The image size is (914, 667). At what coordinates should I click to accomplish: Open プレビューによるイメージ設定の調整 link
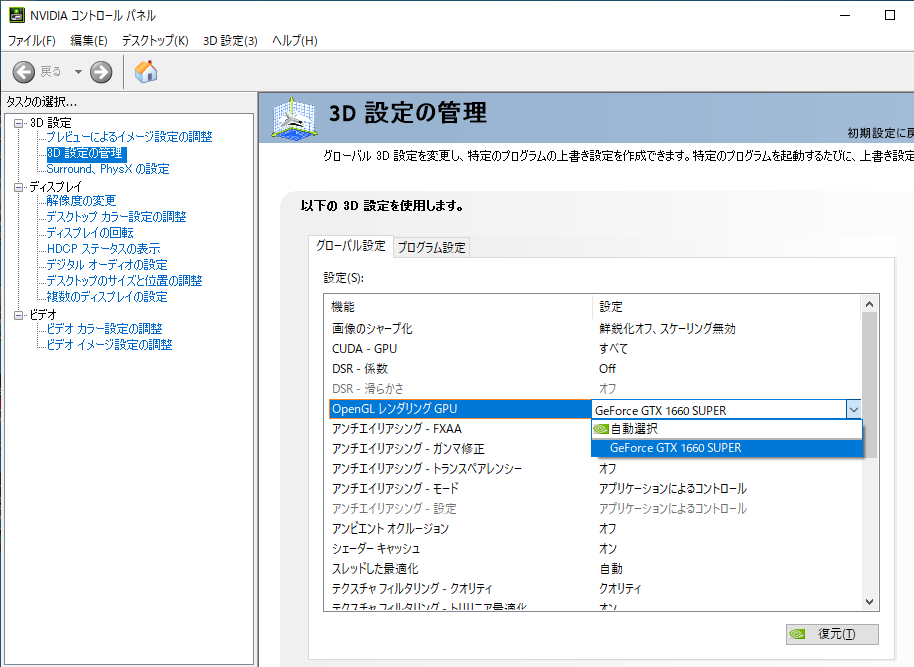click(x=129, y=136)
